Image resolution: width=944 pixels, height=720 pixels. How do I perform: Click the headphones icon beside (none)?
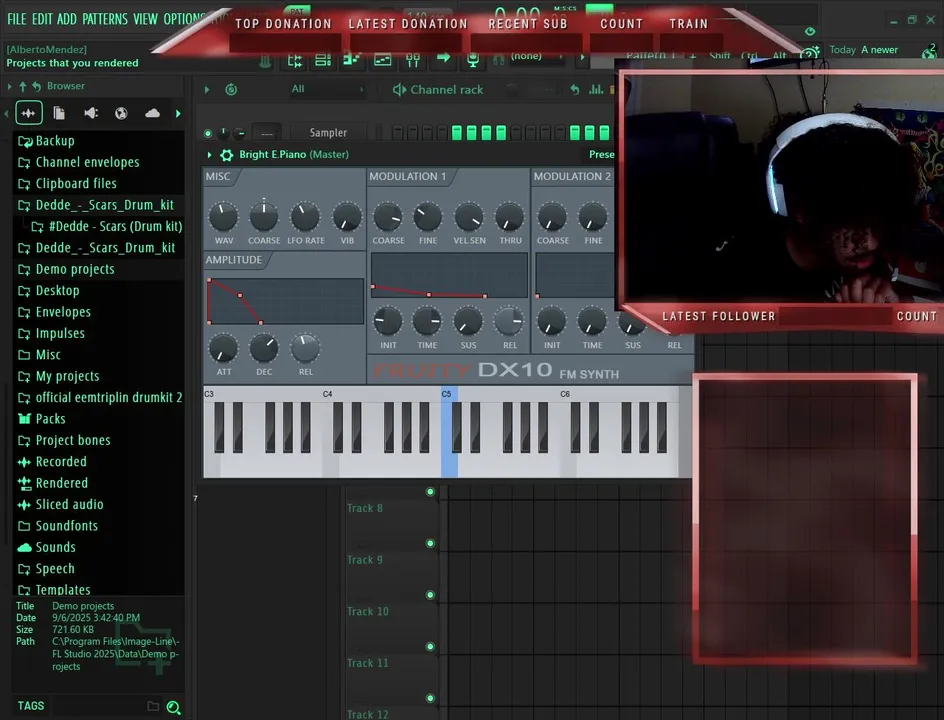tap(498, 59)
